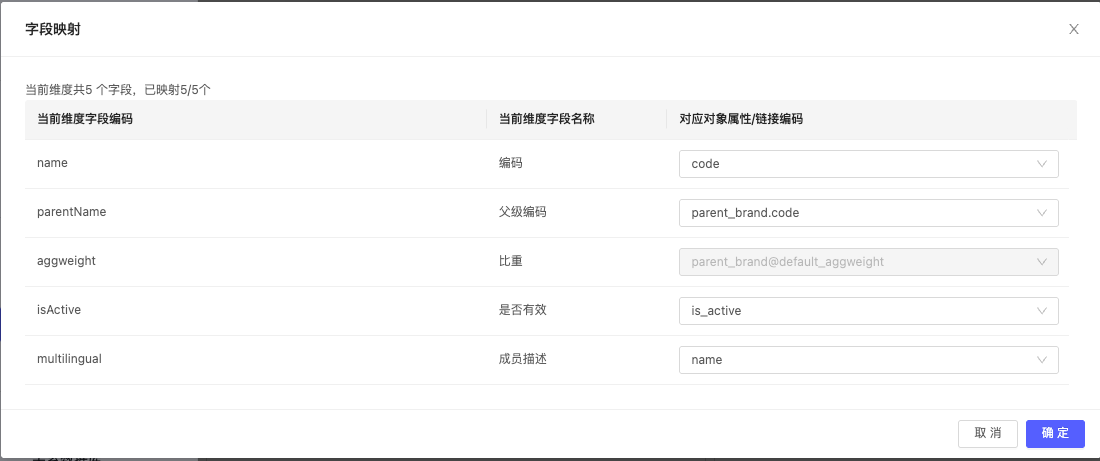The image size is (1100, 461).
Task: Click the 对应对象属性/链接编码 column header
Action: tap(741, 119)
